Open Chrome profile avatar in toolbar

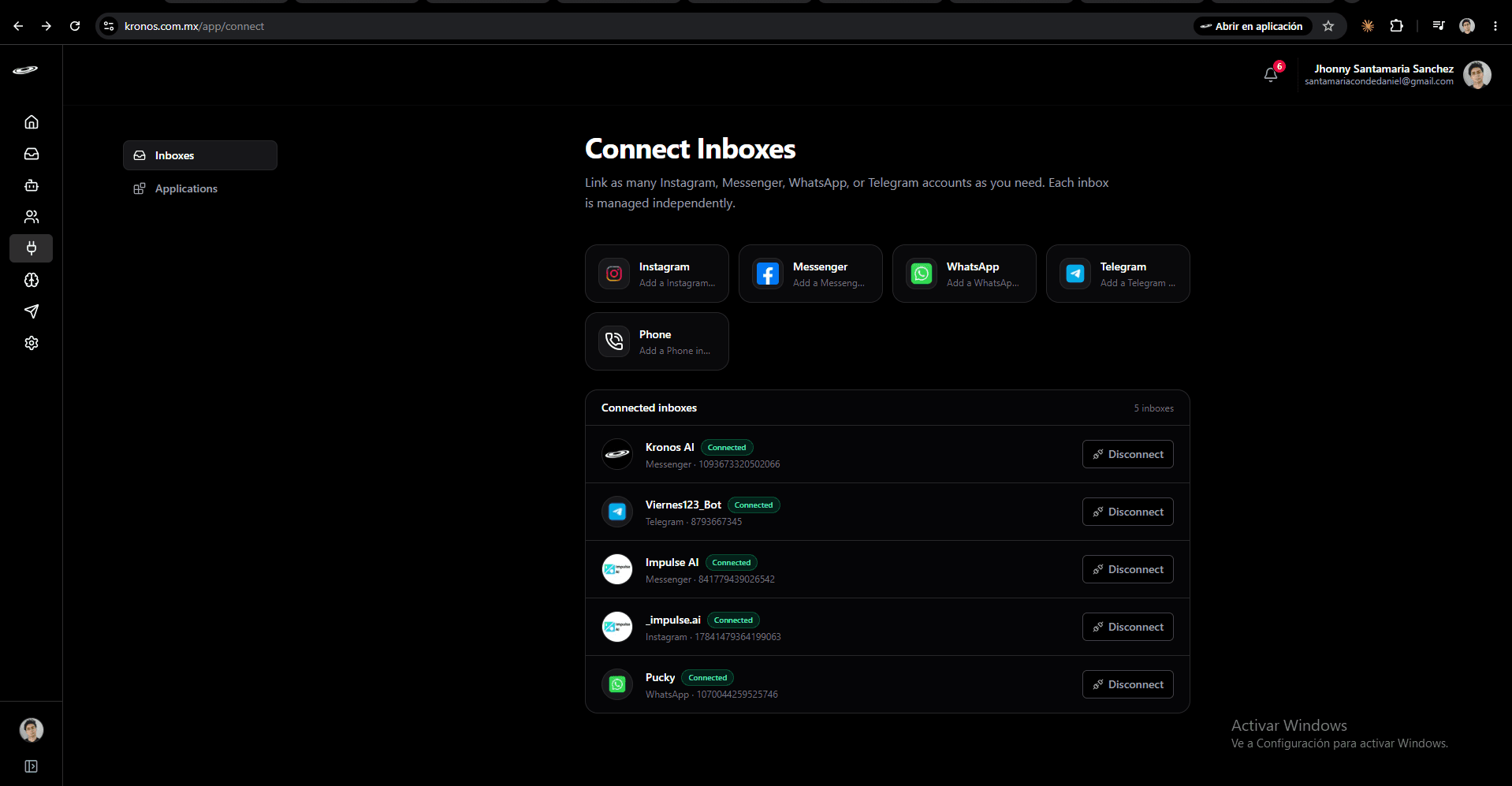tap(1467, 26)
